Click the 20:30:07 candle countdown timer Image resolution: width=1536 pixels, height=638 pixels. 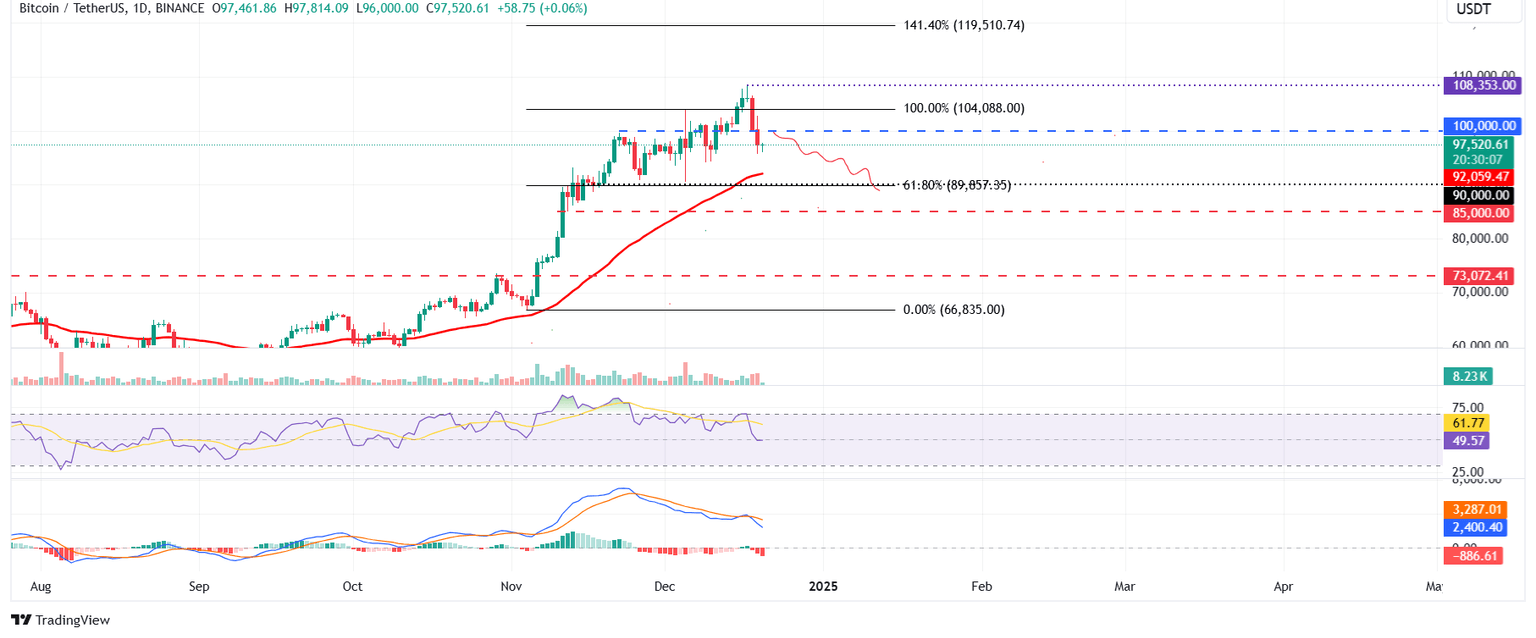(x=1478, y=157)
